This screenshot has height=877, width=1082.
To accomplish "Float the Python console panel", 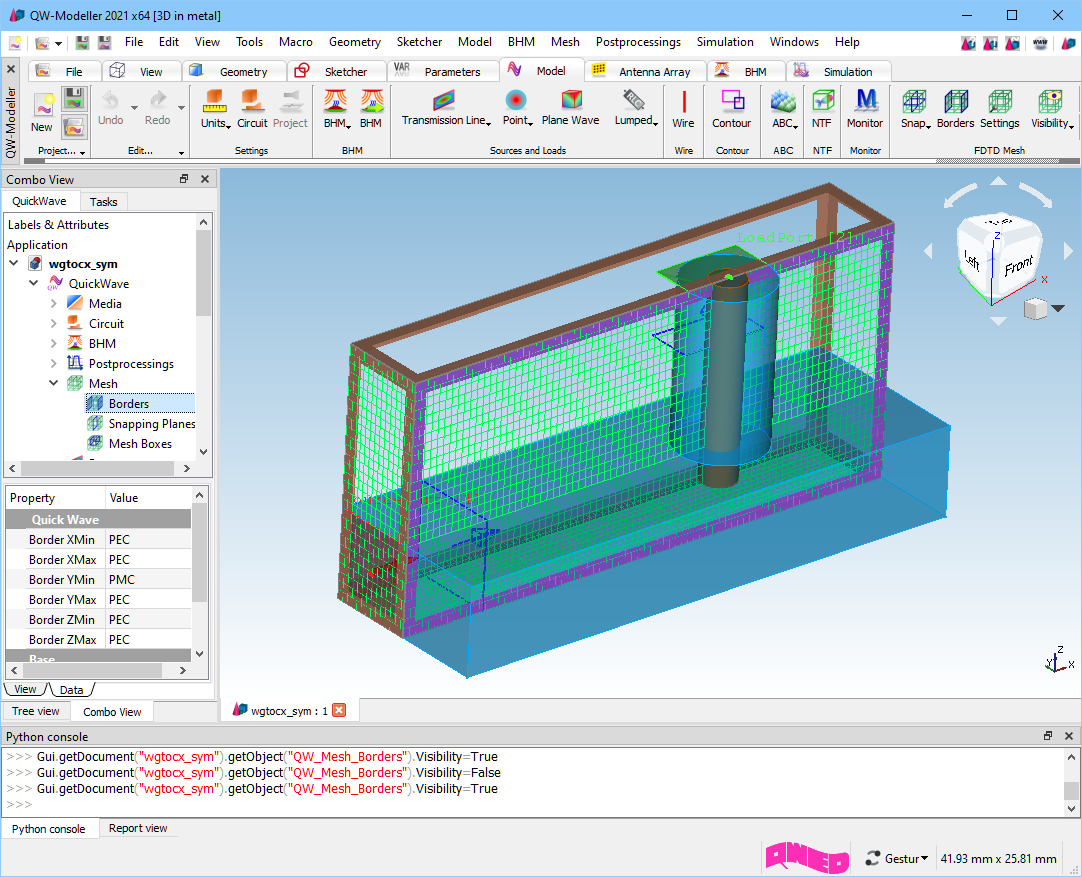I will coord(1048,736).
